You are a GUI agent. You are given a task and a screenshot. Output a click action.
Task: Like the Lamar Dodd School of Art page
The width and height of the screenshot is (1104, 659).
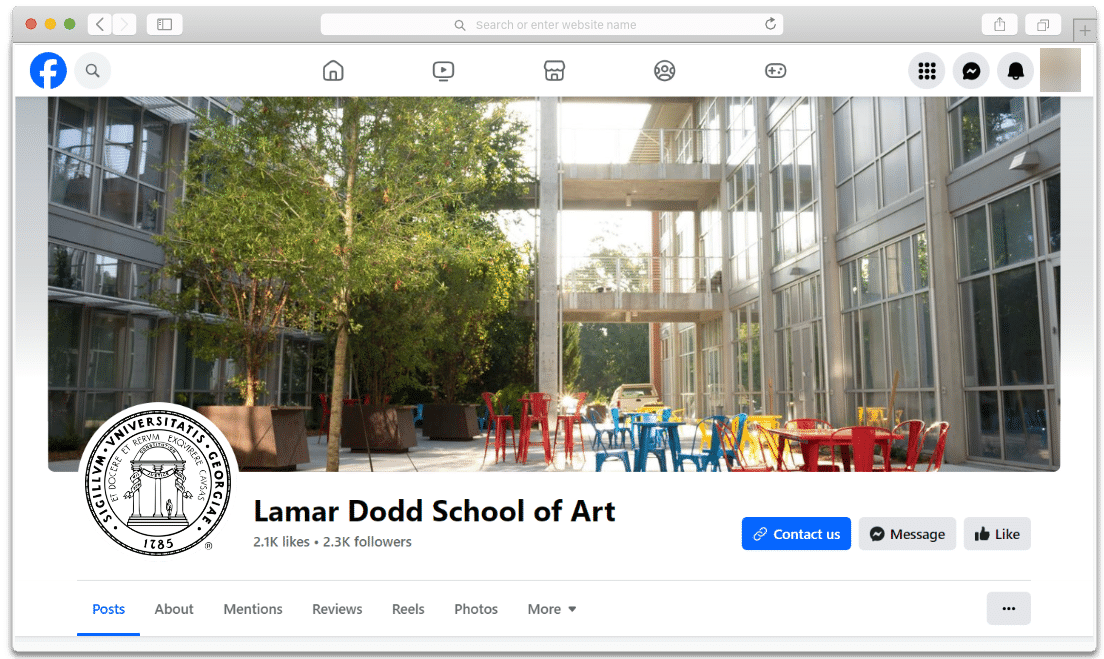(x=997, y=534)
